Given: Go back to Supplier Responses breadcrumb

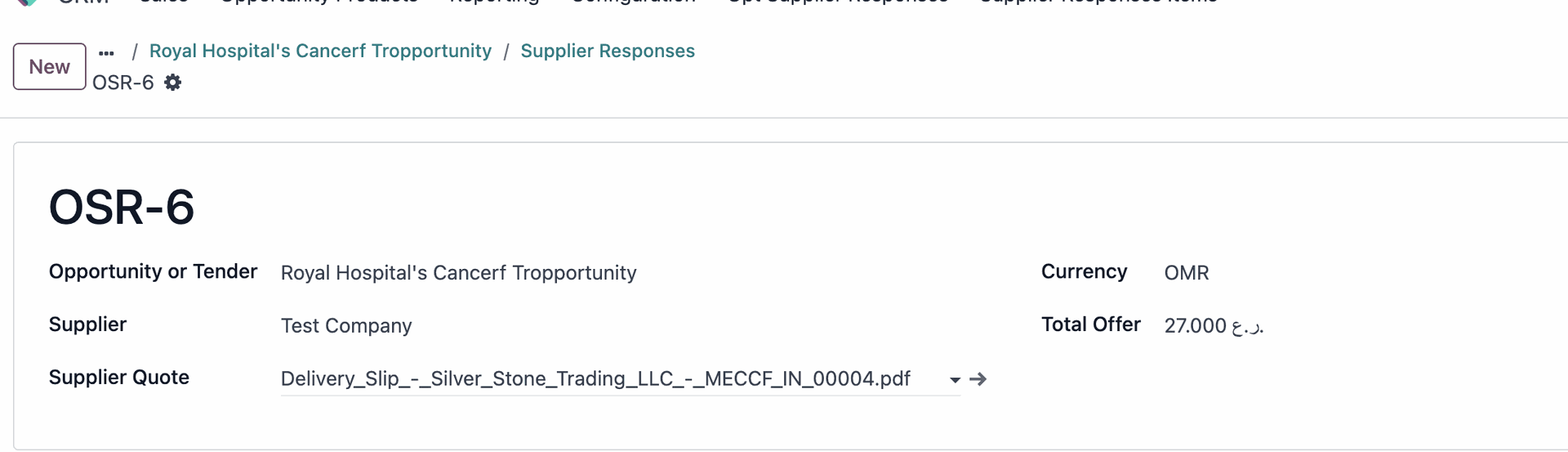Looking at the screenshot, I should 608,51.
